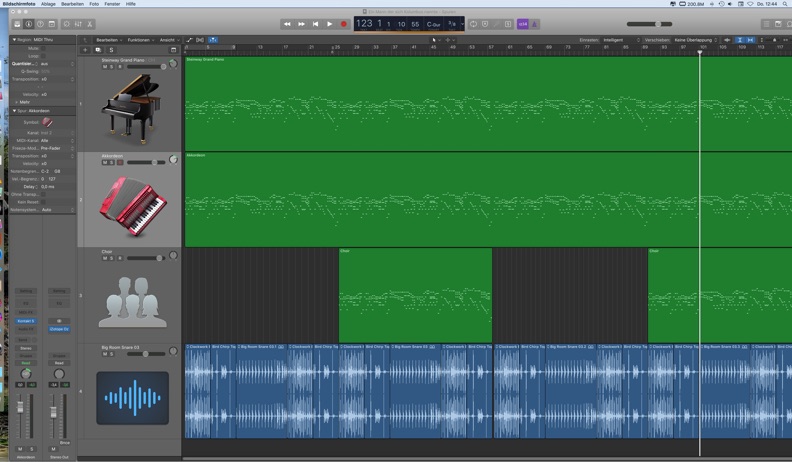Select the Big Room Snare waveform image
The width and height of the screenshot is (792, 462).
click(x=132, y=398)
